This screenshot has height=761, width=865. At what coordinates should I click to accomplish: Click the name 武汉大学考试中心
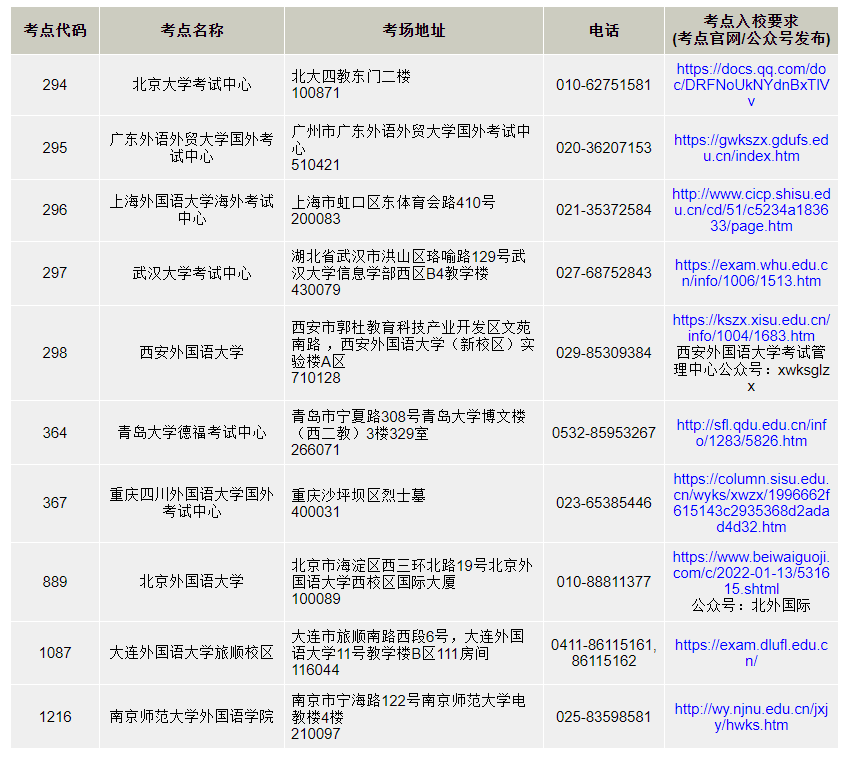[192, 273]
